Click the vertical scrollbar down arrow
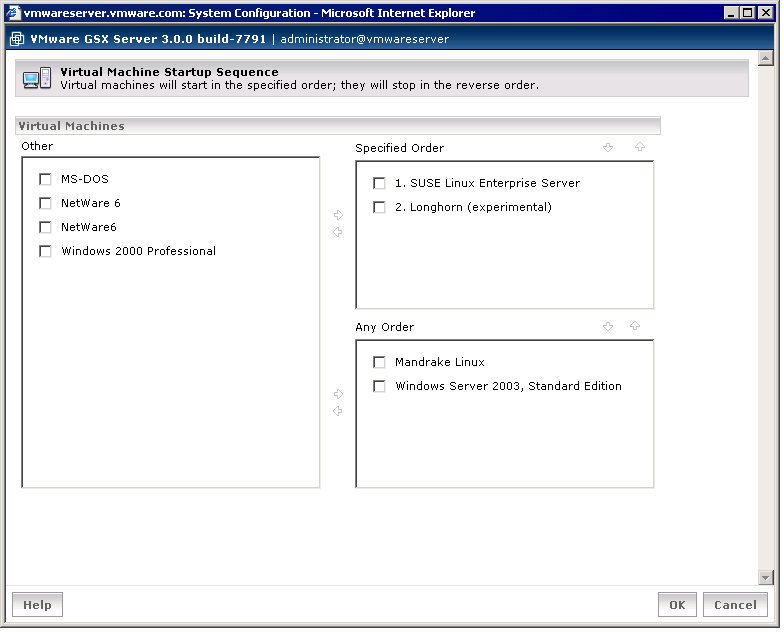Screen dimensions: 784x632 (766, 577)
